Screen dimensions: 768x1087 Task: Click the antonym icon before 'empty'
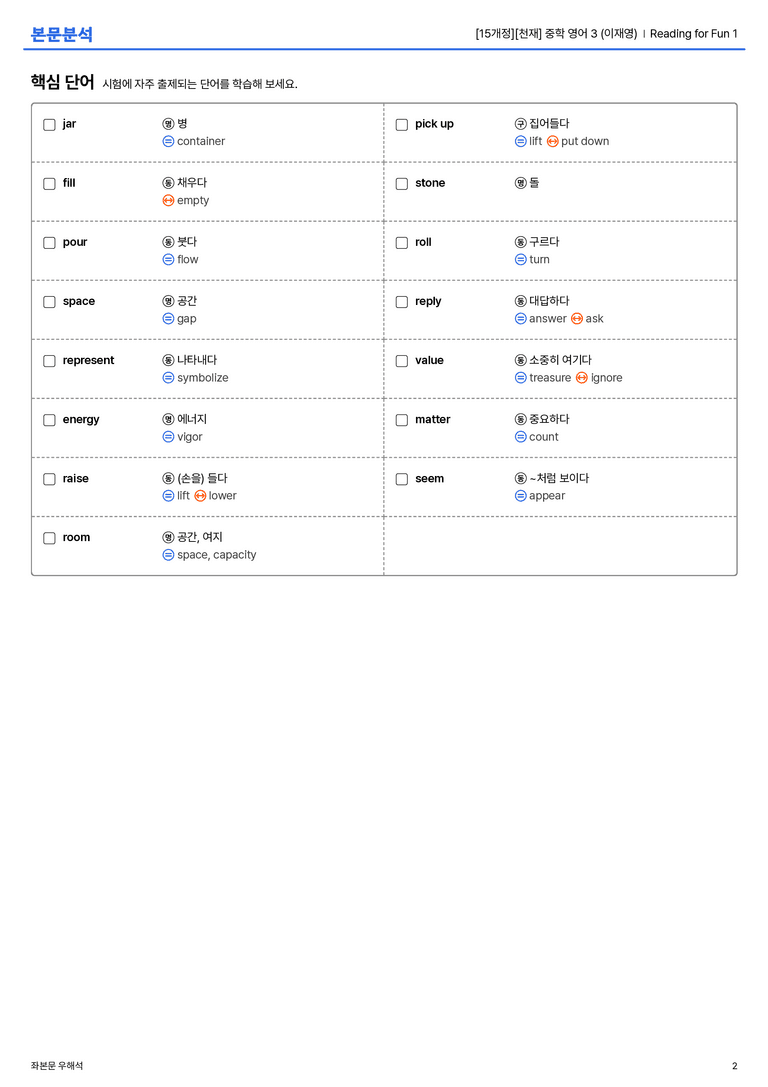coord(168,200)
